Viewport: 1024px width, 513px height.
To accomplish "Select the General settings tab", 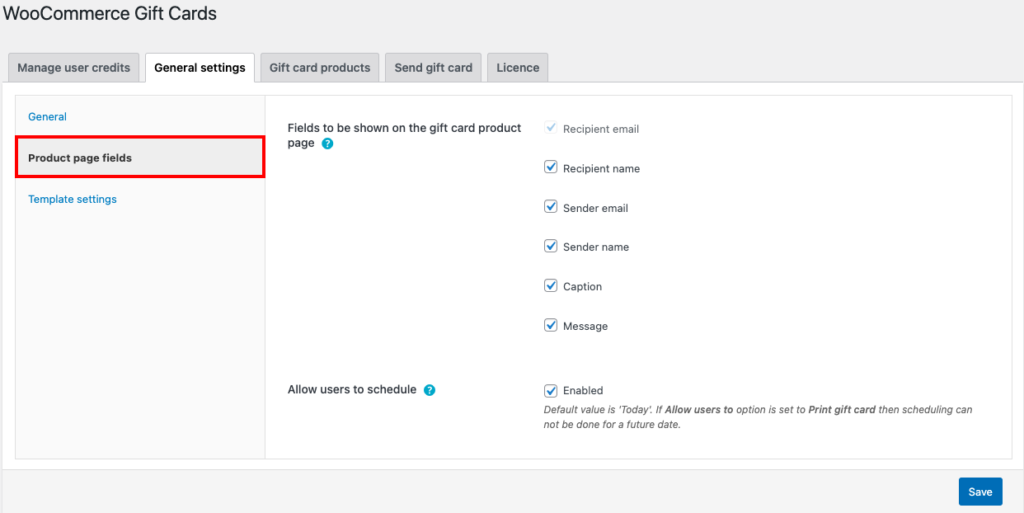I will click(x=199, y=68).
